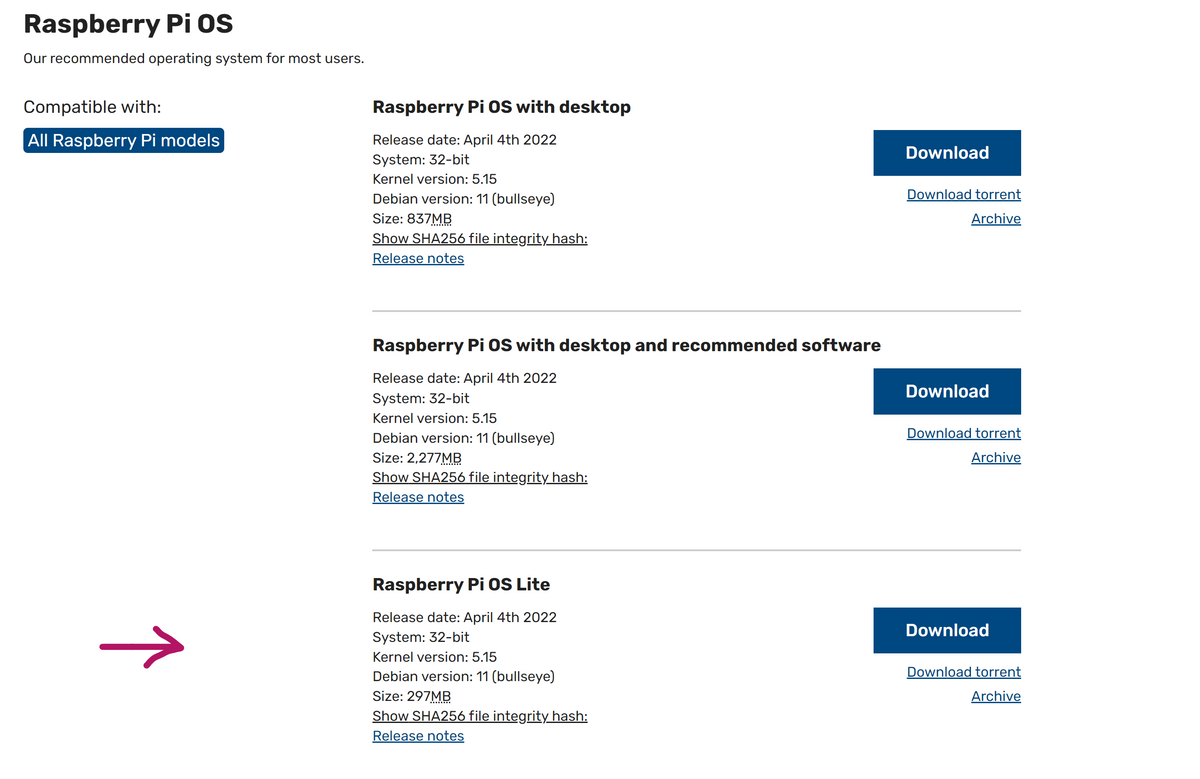Download Raspberry Pi OS with desktop
This screenshot has width=1200, height=779.
point(946,153)
